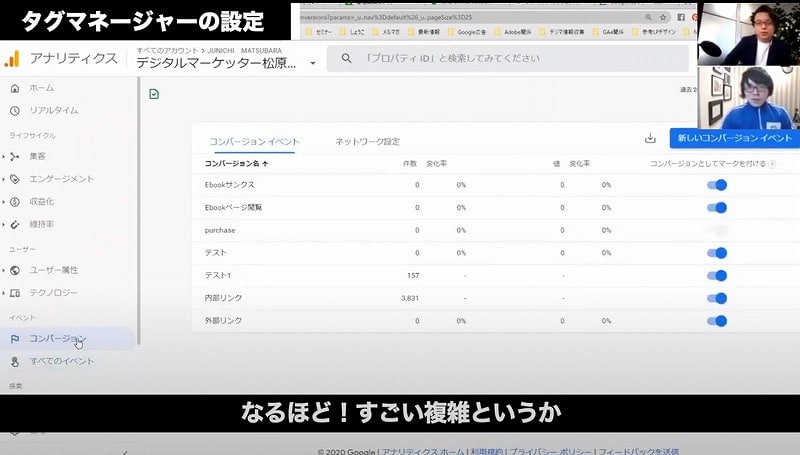
Task: Click the デジタルマーケッター松原 property name
Action: 216,64
